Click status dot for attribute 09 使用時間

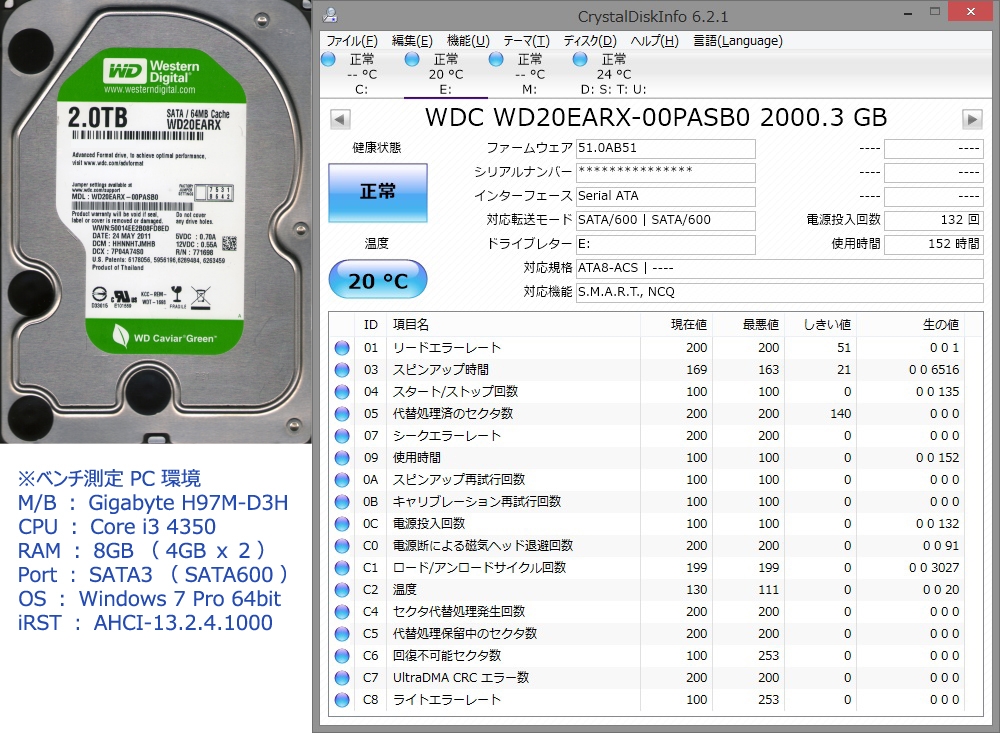(342, 458)
